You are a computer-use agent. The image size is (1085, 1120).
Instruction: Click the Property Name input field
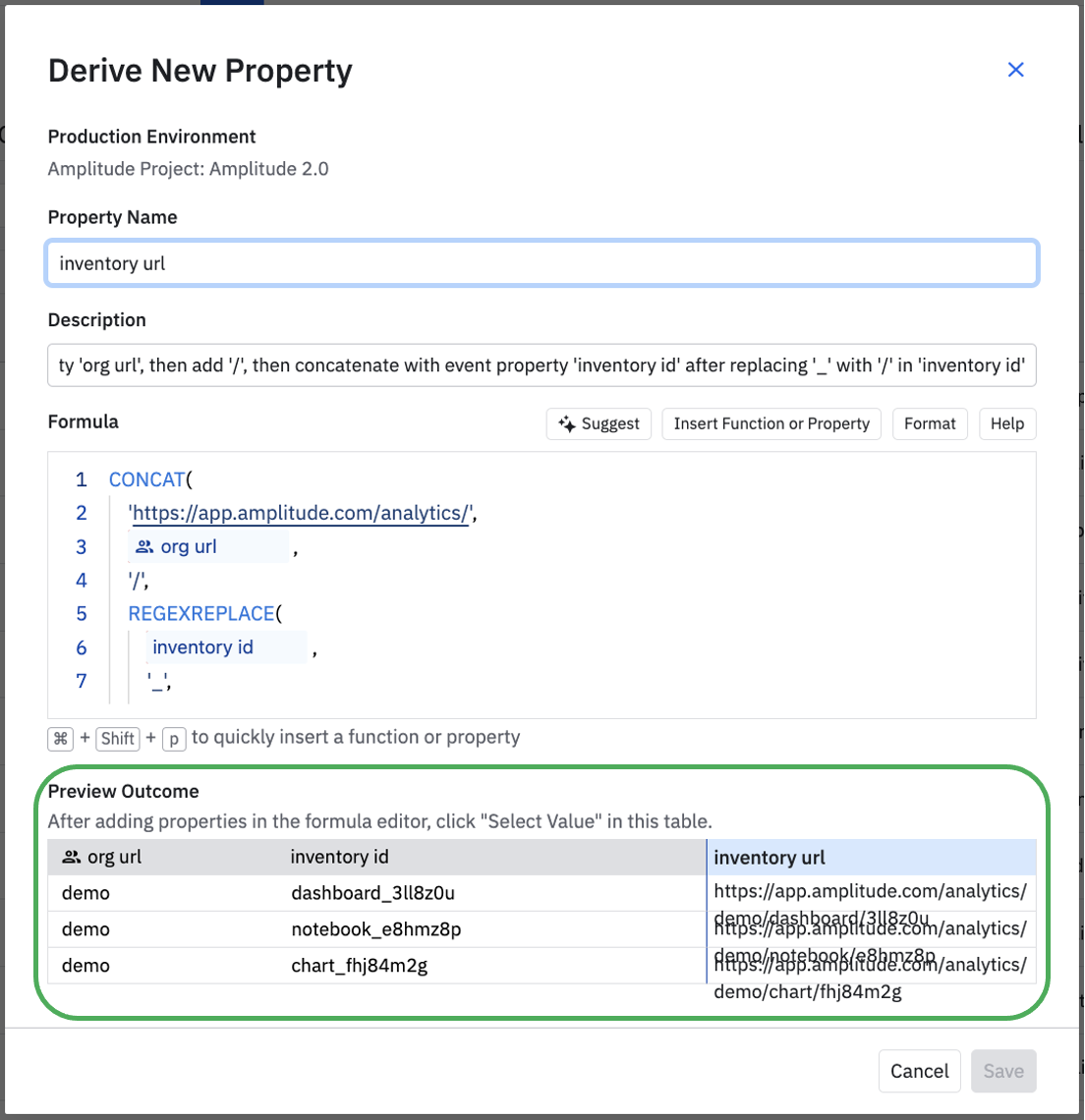[x=542, y=263]
